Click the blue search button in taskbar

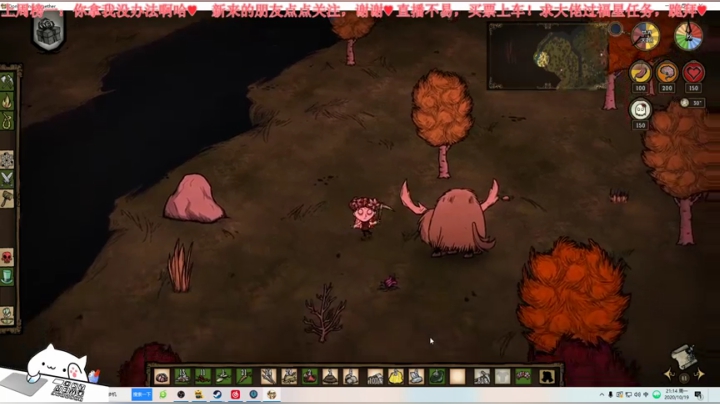coord(142,394)
